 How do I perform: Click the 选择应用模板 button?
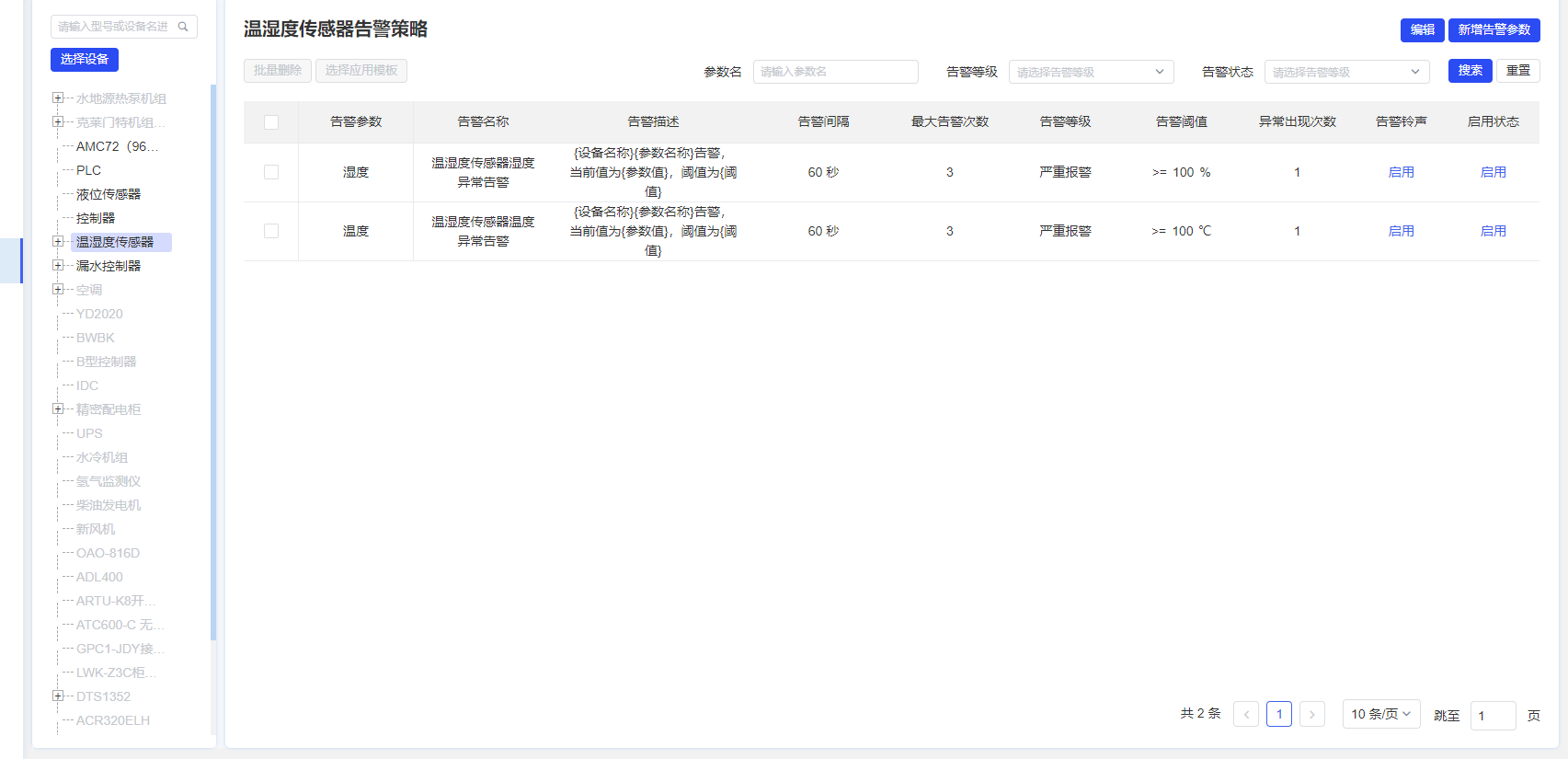(361, 71)
